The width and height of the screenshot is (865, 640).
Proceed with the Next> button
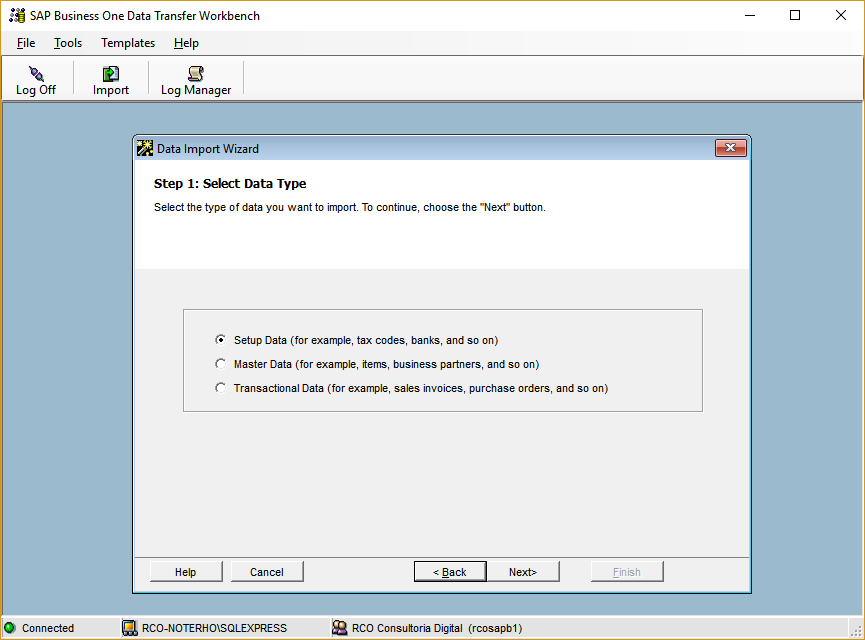(x=523, y=572)
